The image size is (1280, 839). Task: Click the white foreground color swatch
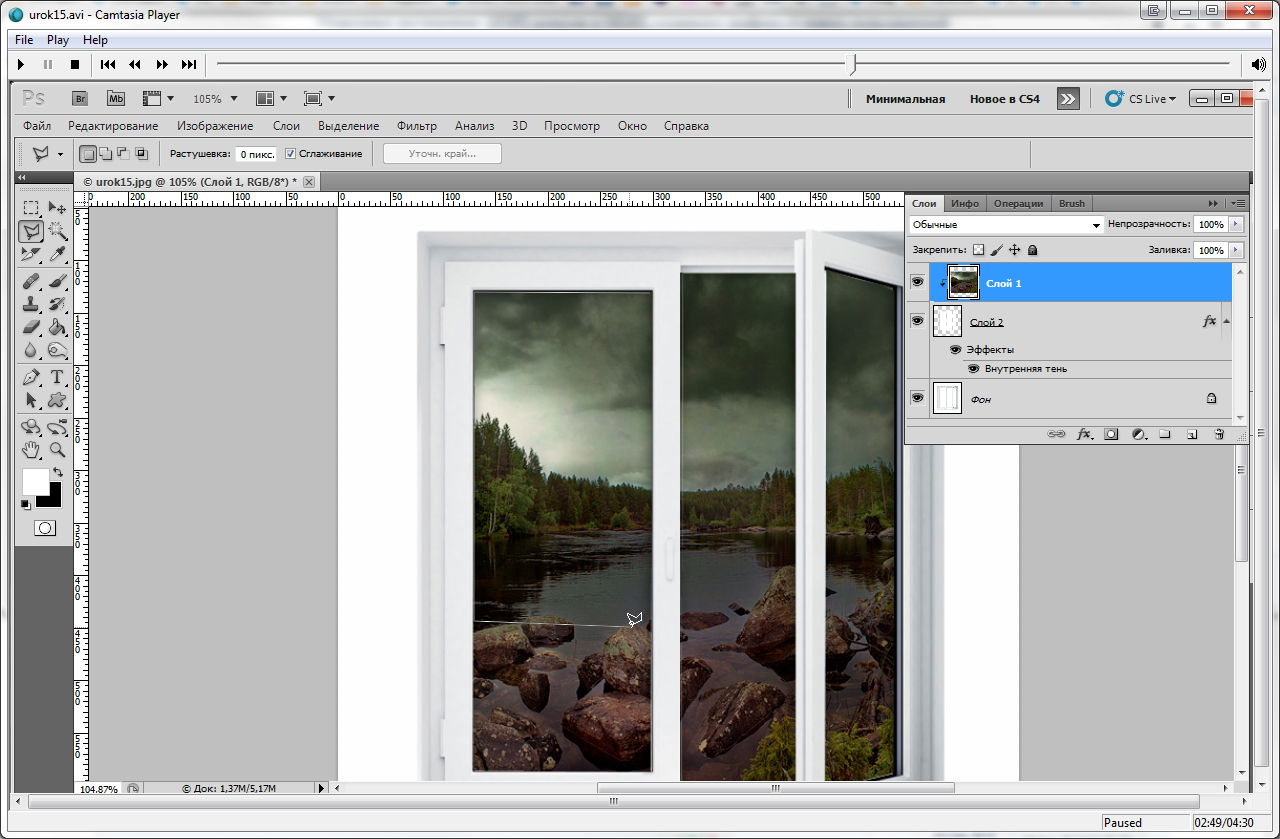pyautogui.click(x=35, y=481)
